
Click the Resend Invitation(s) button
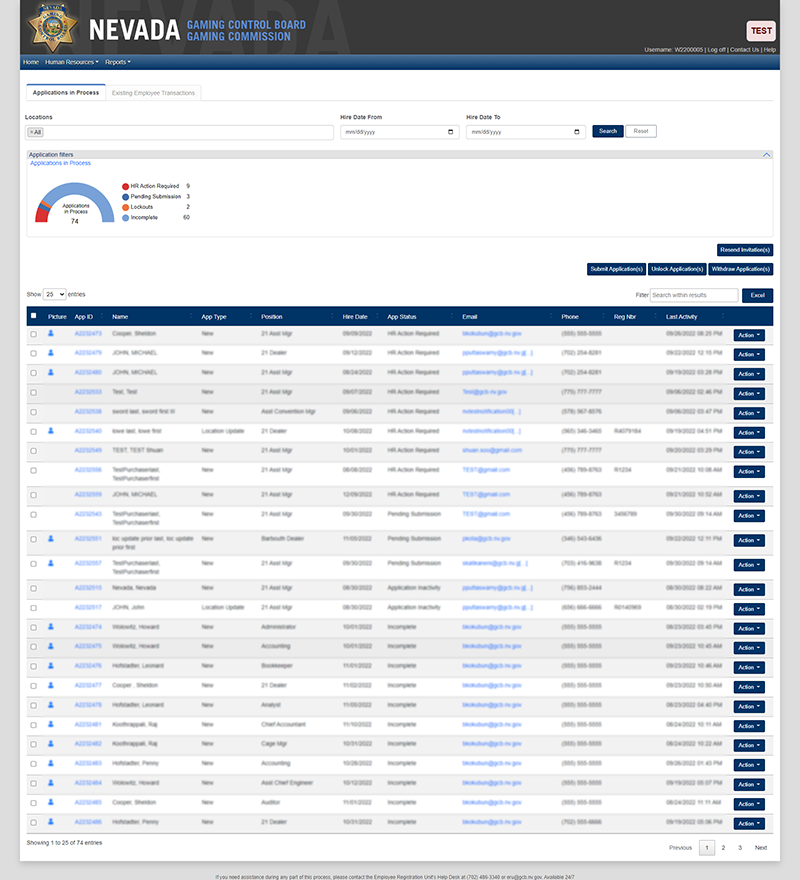(x=745, y=250)
